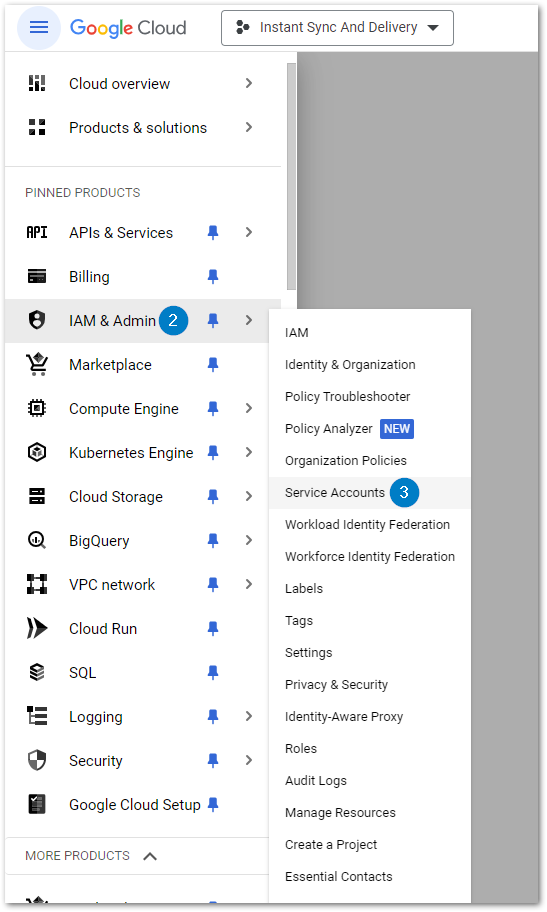Expand IAM & Admin submenu chevron

(x=249, y=320)
